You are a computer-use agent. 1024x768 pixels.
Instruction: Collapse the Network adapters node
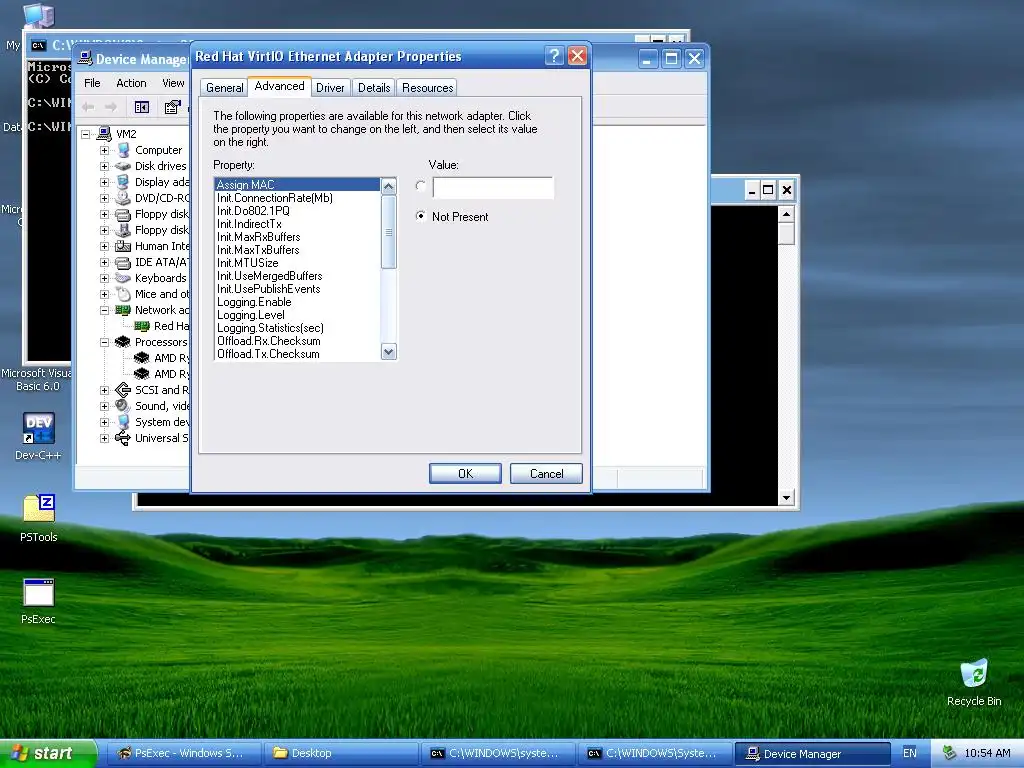[104, 310]
